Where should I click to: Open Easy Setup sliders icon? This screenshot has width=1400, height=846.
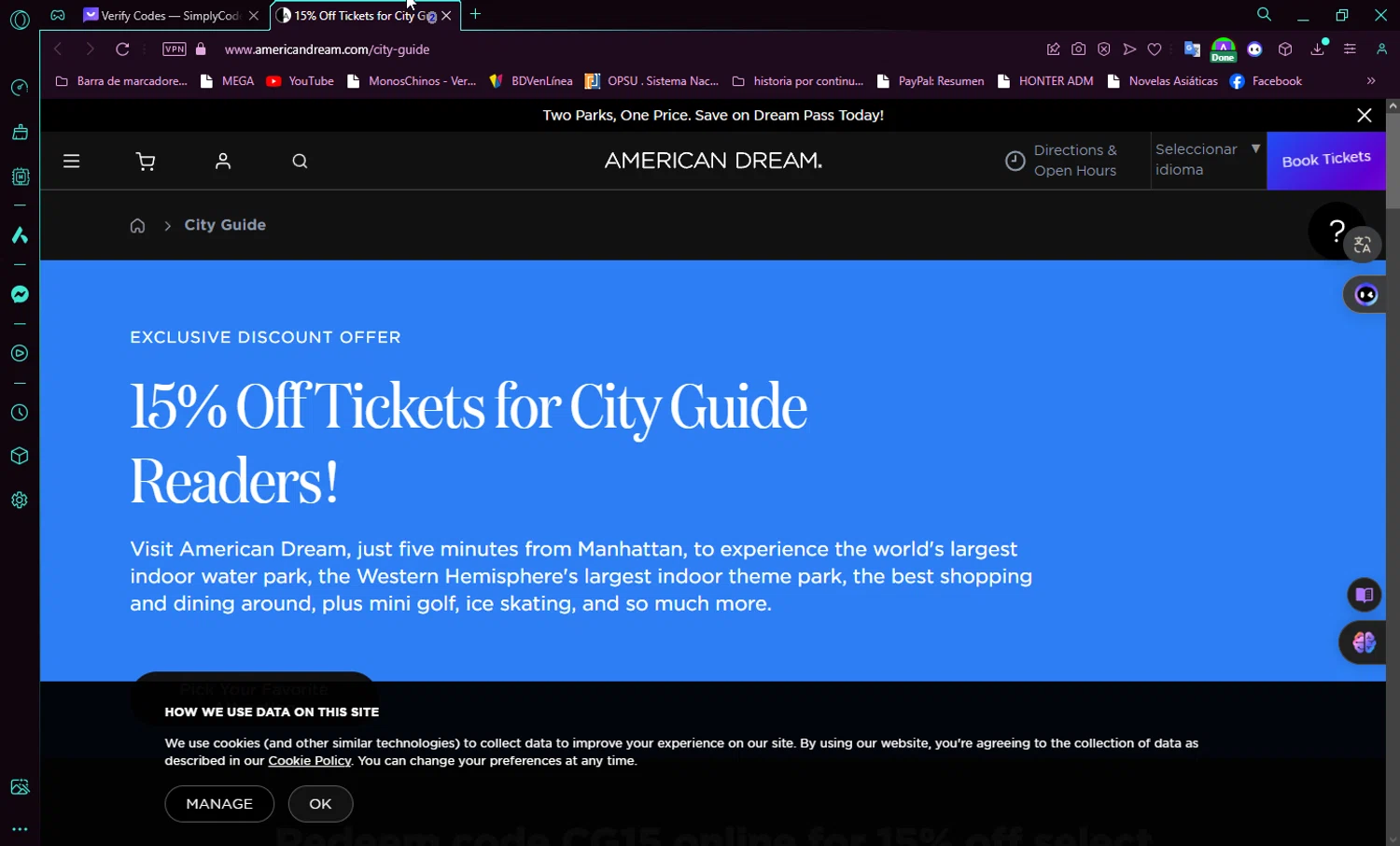[x=1350, y=49]
